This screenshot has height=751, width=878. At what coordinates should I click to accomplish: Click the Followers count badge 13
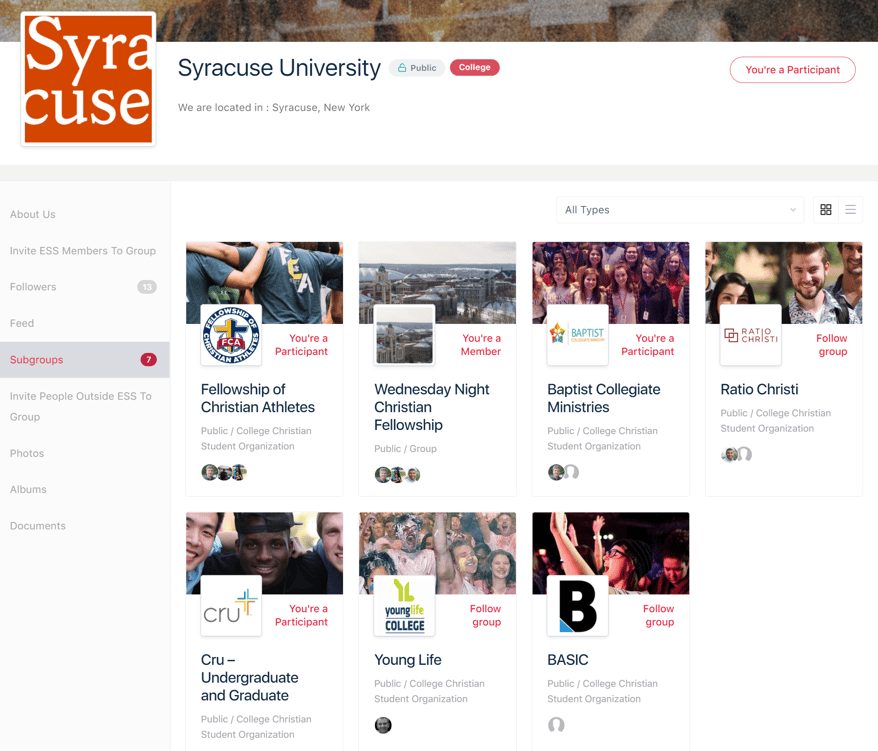pos(147,287)
